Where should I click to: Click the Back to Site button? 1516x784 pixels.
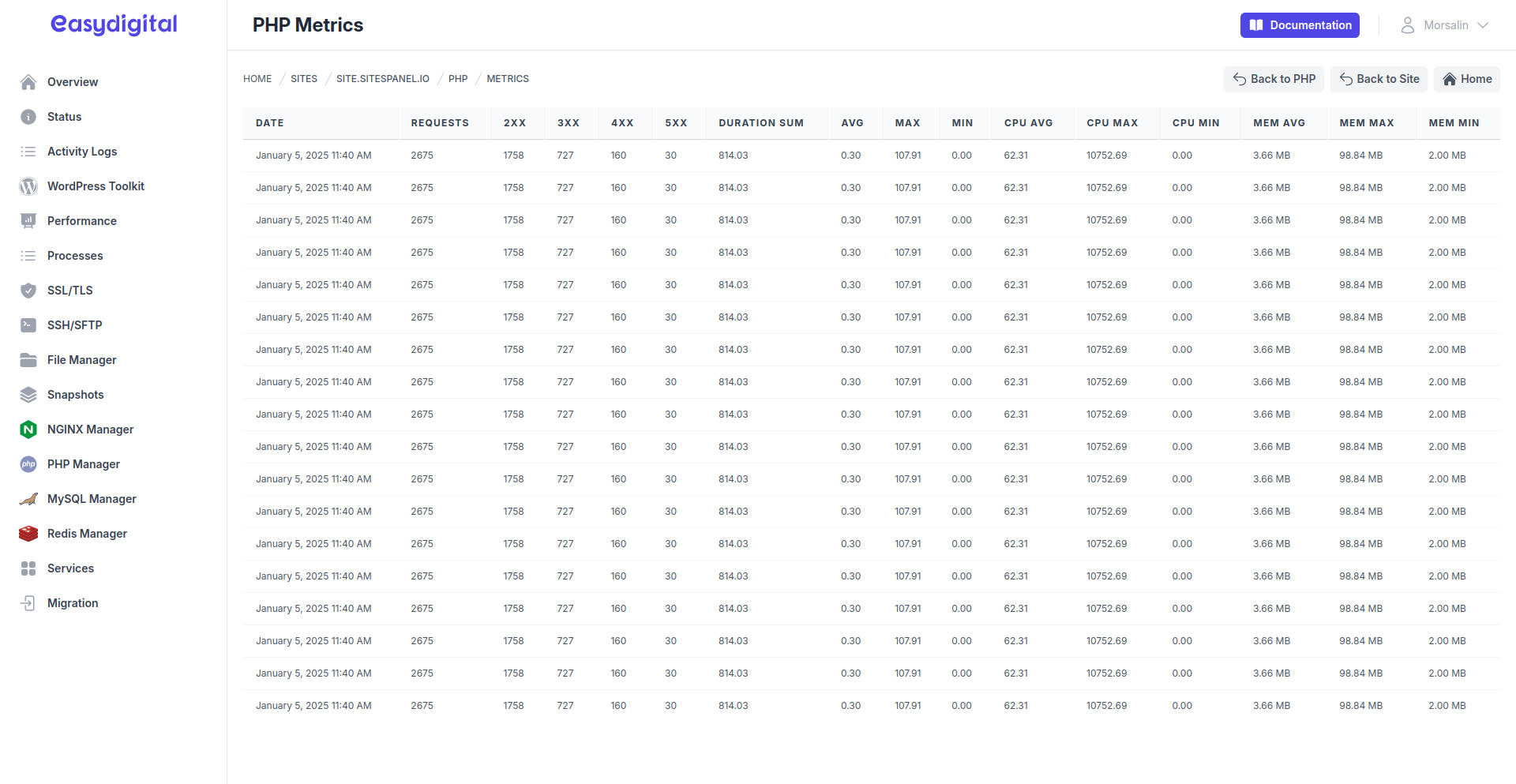(x=1379, y=79)
